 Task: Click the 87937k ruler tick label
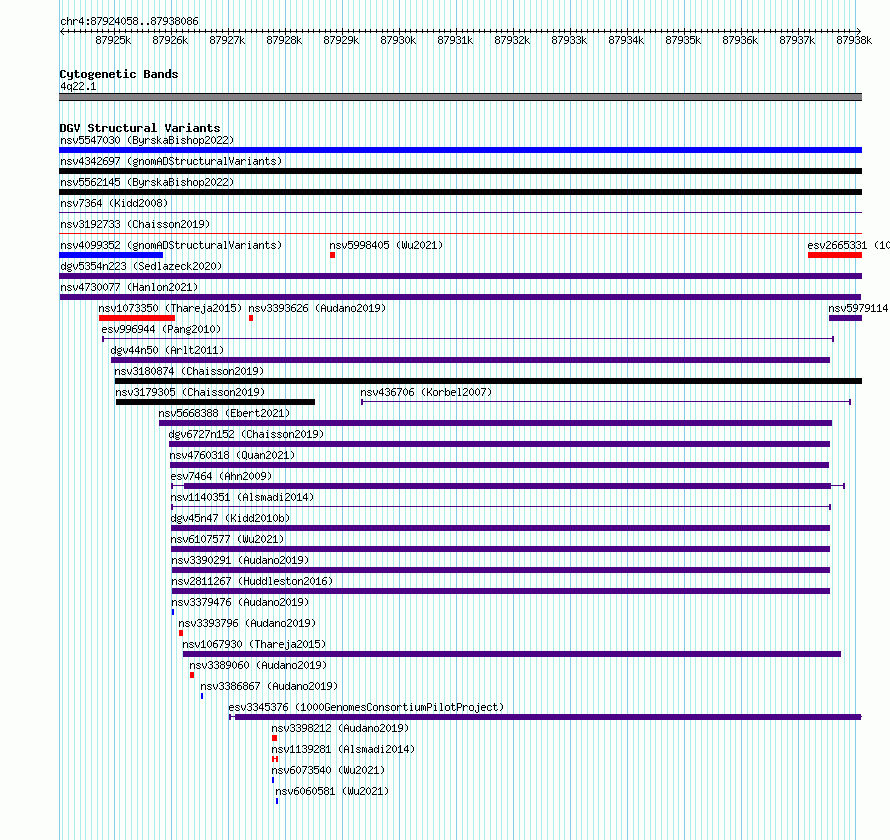(797, 40)
